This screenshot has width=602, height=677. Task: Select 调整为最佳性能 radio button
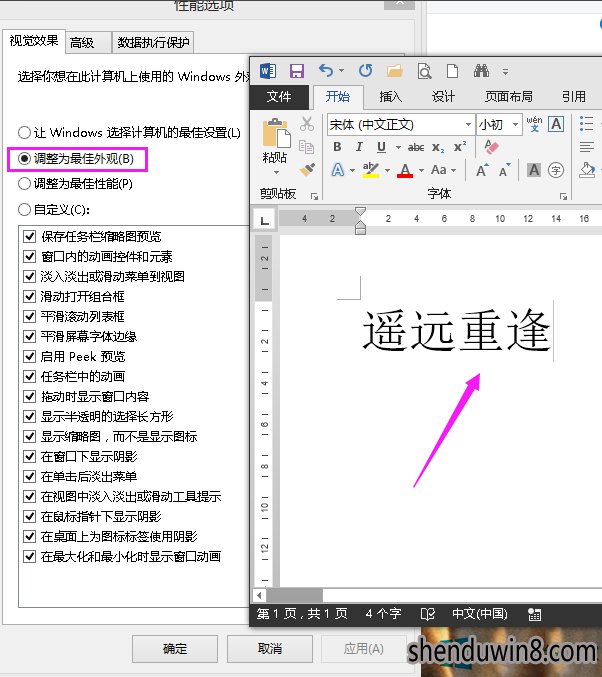pyautogui.click(x=24, y=184)
